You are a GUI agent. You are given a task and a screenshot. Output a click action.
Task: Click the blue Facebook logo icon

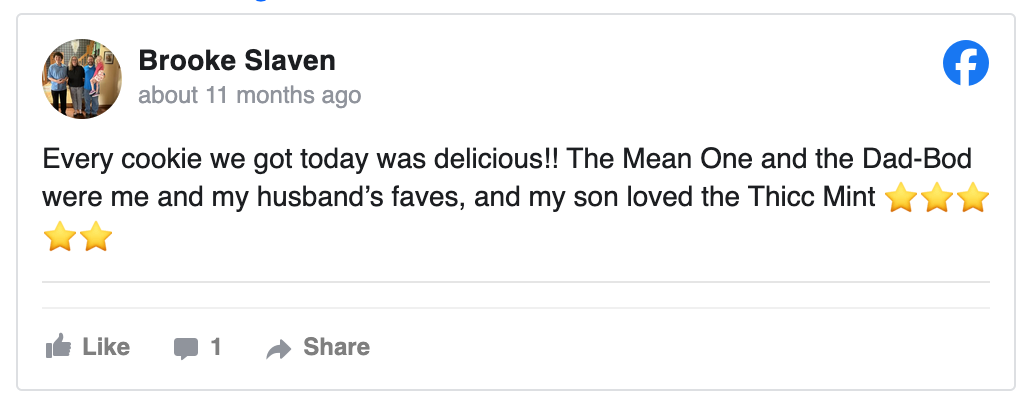pos(966,65)
